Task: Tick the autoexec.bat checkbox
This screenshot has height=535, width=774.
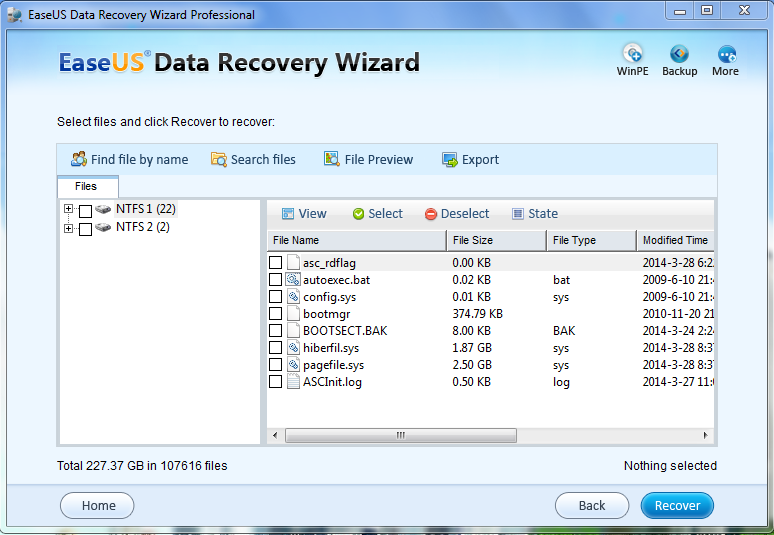Action: [x=275, y=280]
